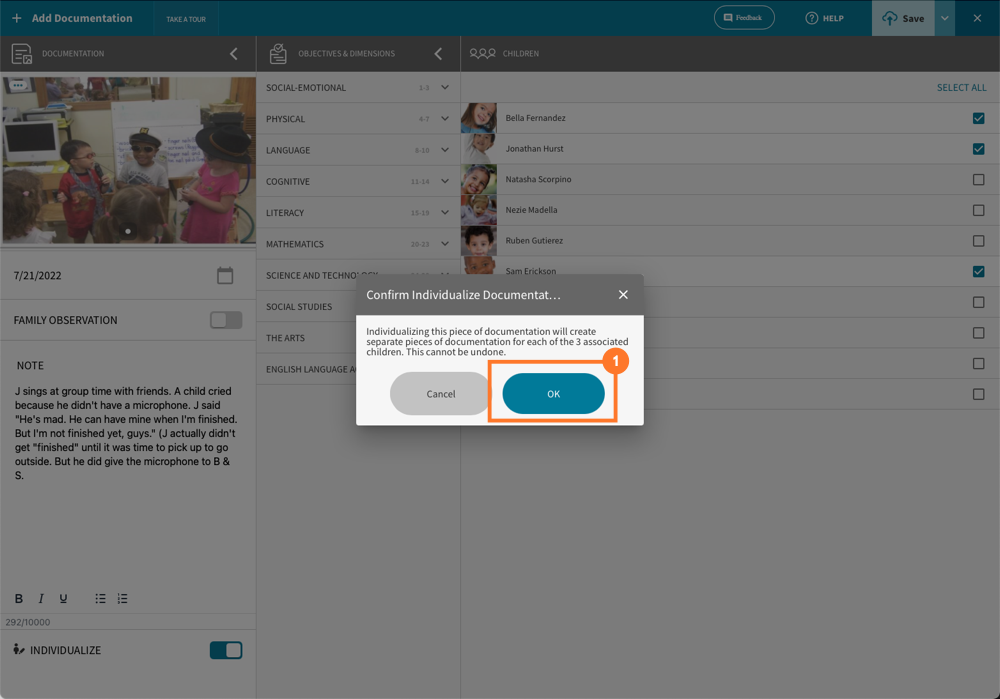Open the Help menu
The image size is (1000, 699).
(x=823, y=17)
